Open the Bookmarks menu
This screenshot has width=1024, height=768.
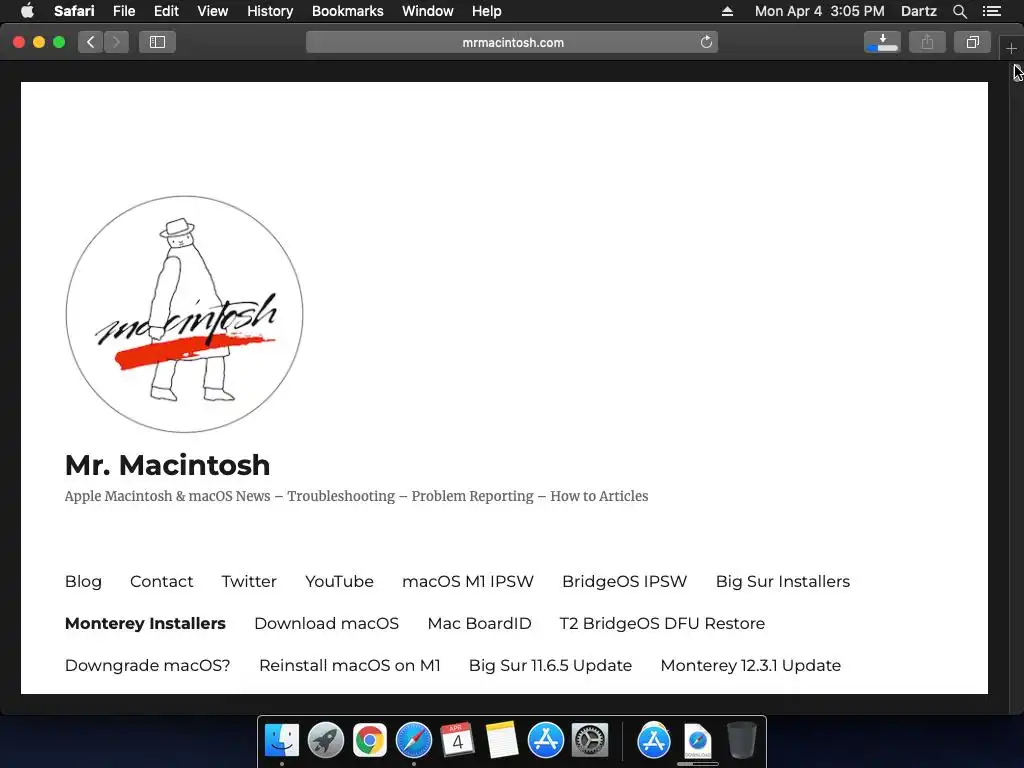(x=347, y=11)
